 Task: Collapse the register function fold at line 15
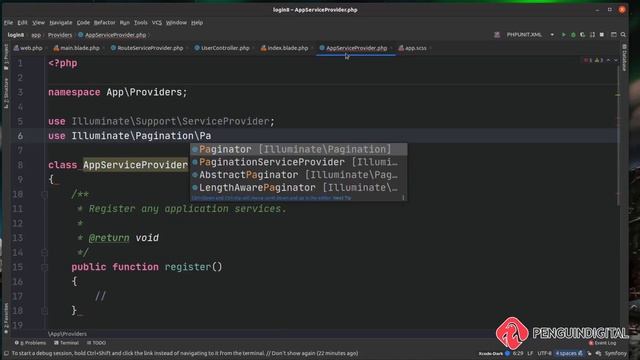(44, 267)
